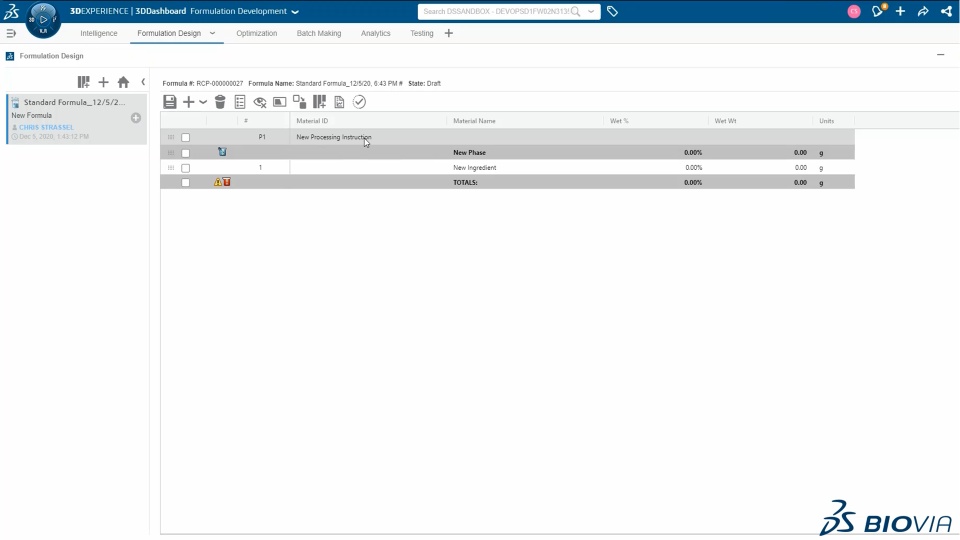Click the trash can delete icon
Image resolution: width=960 pixels, height=540 pixels.
click(220, 102)
